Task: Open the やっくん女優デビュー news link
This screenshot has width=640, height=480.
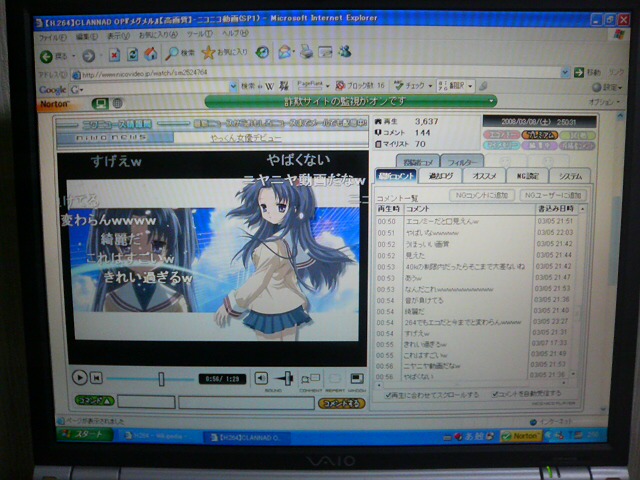Action: pos(246,138)
